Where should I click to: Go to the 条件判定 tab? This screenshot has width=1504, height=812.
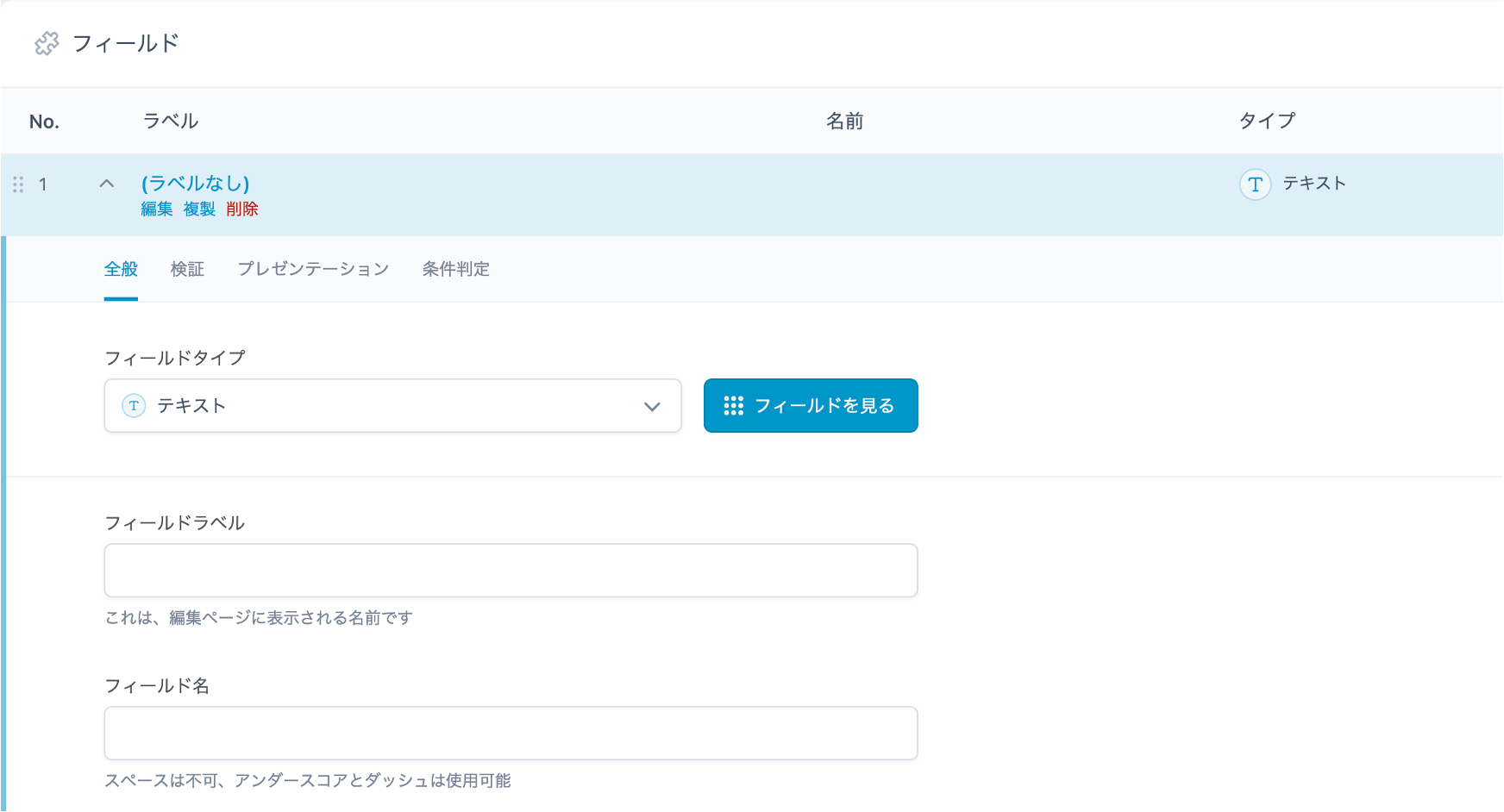(x=455, y=269)
